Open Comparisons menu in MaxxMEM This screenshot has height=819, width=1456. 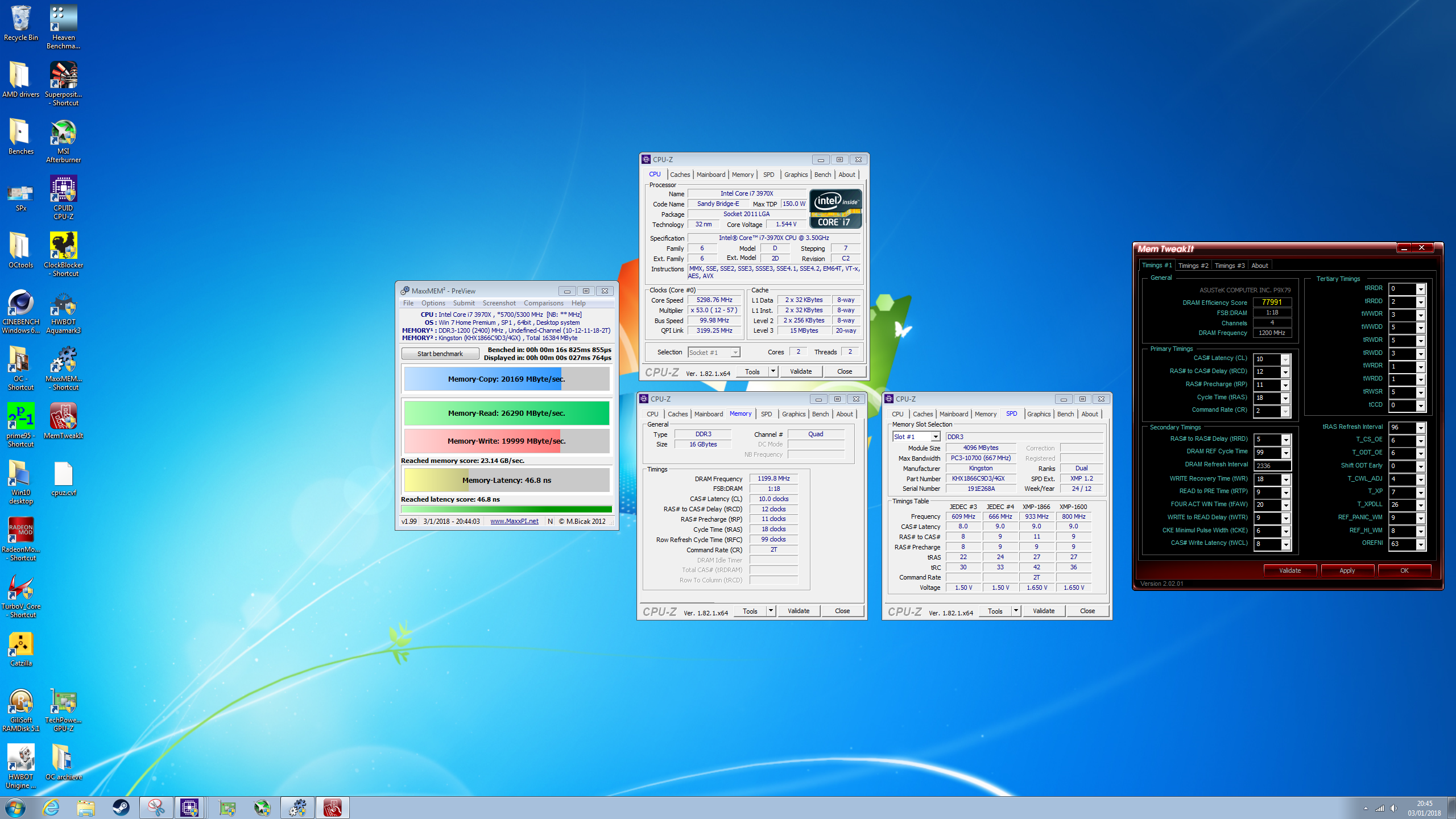[x=543, y=303]
